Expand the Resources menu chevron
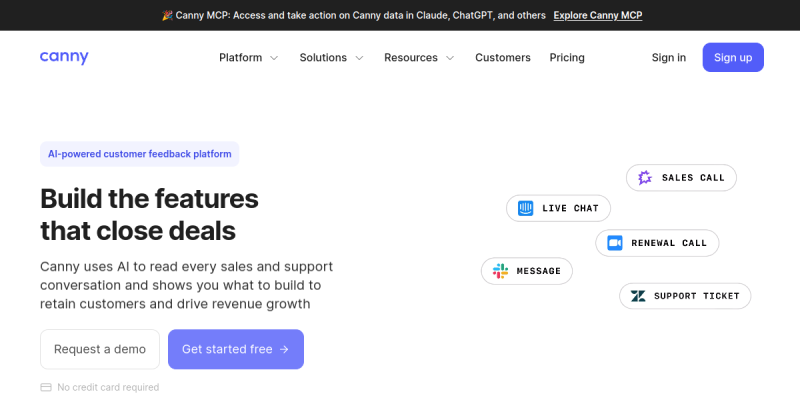Screen dimensions: 800x400 tap(450, 58)
